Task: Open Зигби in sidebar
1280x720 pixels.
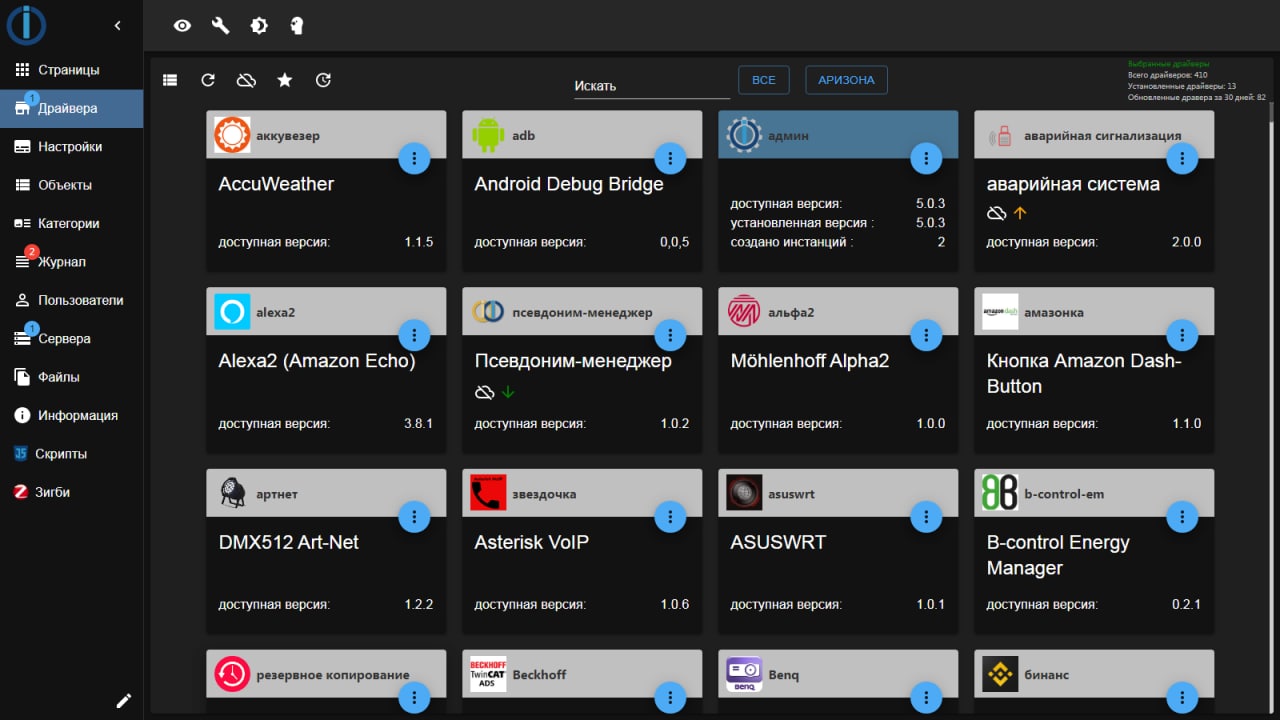Action: click(x=71, y=492)
